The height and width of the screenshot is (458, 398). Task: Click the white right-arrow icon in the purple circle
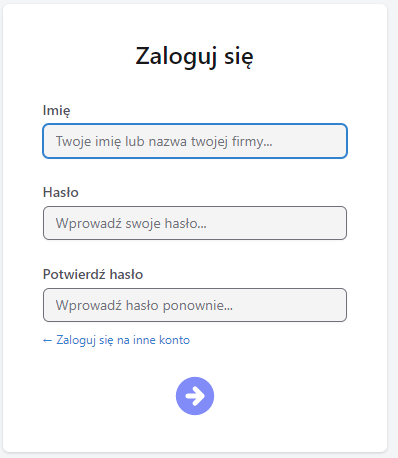[x=195, y=396]
